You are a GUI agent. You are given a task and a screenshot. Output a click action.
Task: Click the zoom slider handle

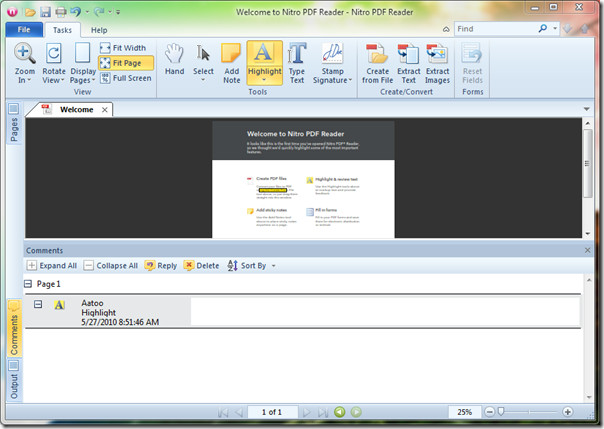click(x=501, y=412)
